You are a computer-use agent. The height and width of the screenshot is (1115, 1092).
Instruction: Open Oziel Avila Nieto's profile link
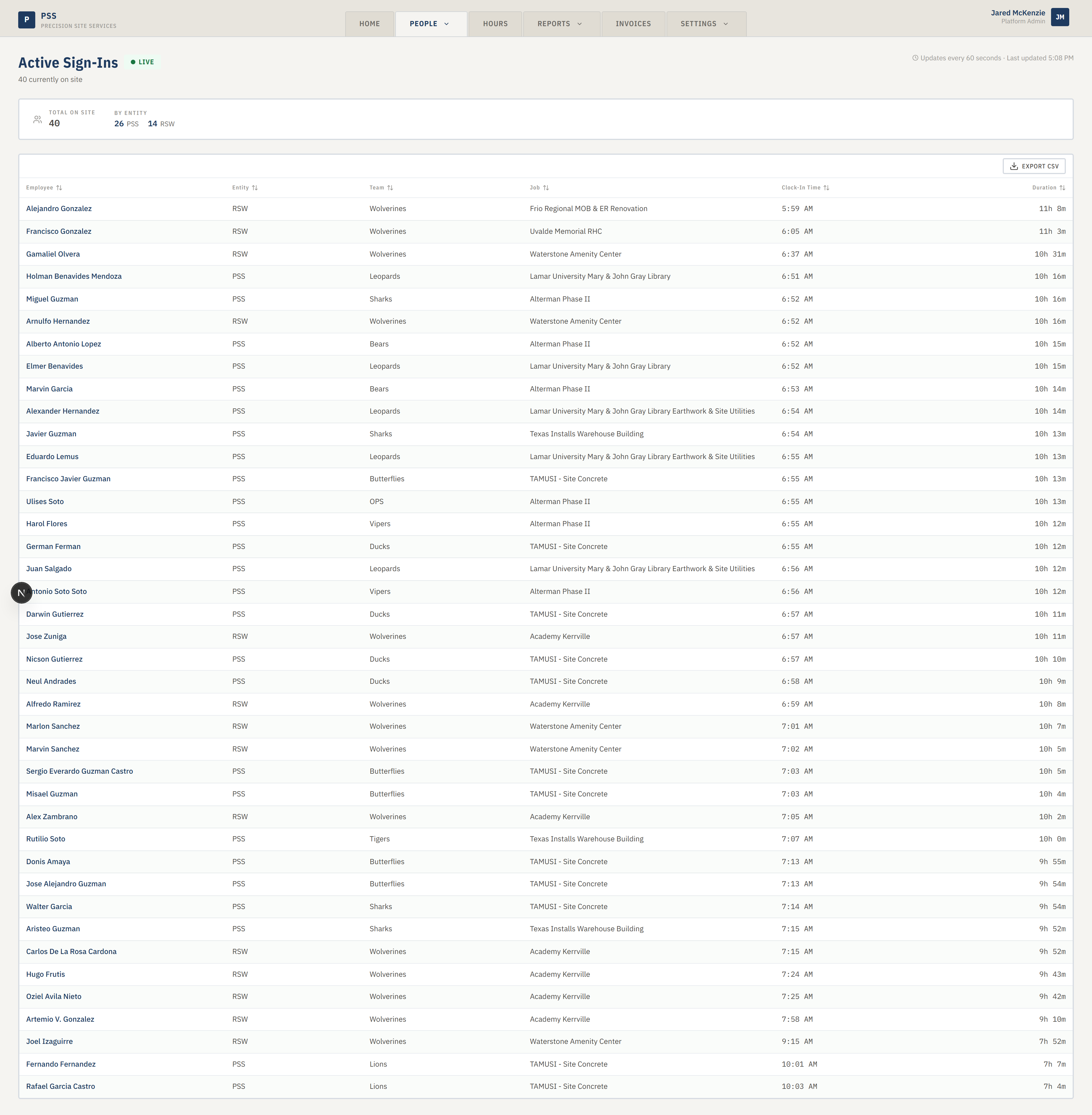[53, 996]
